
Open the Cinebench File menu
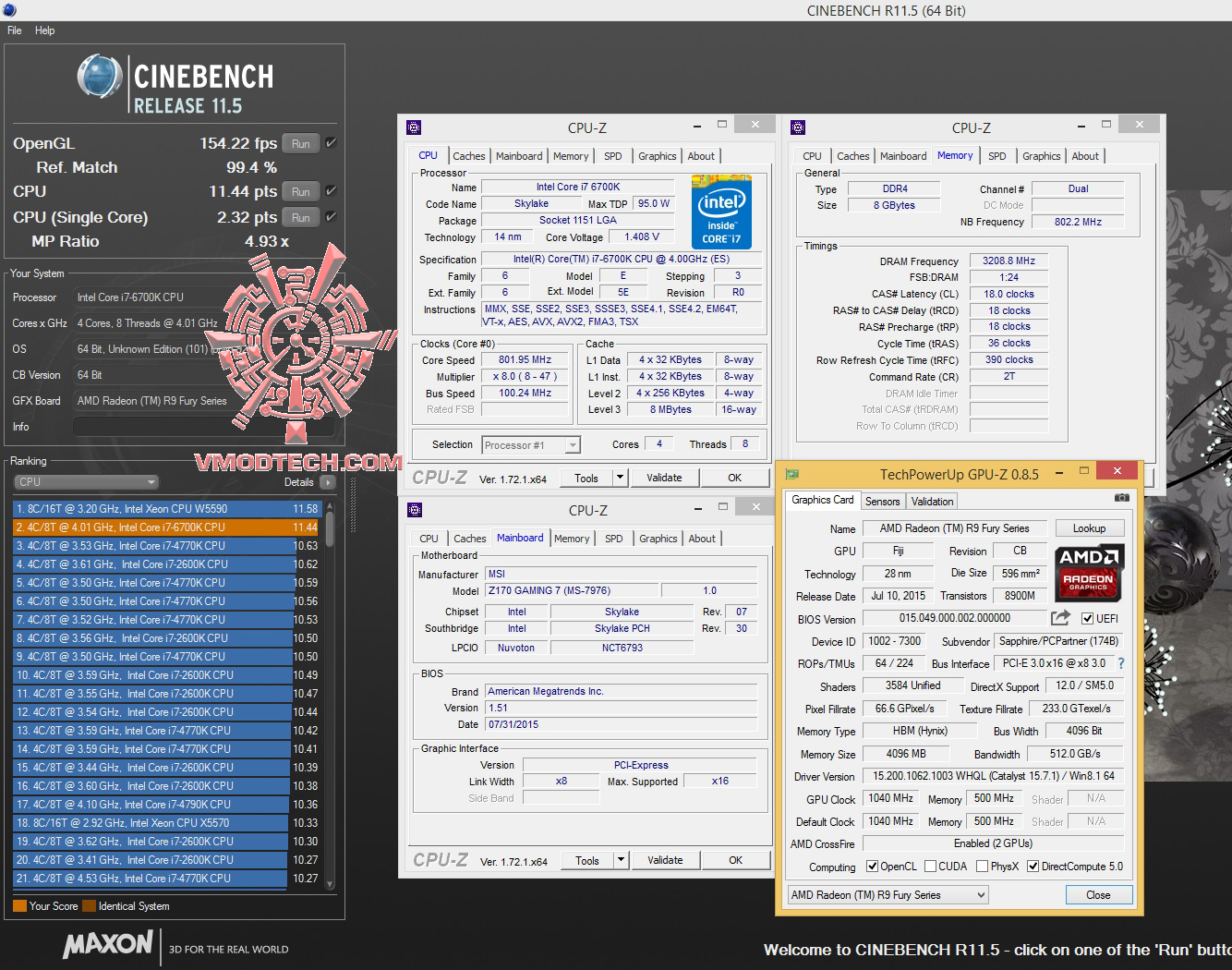[x=15, y=30]
